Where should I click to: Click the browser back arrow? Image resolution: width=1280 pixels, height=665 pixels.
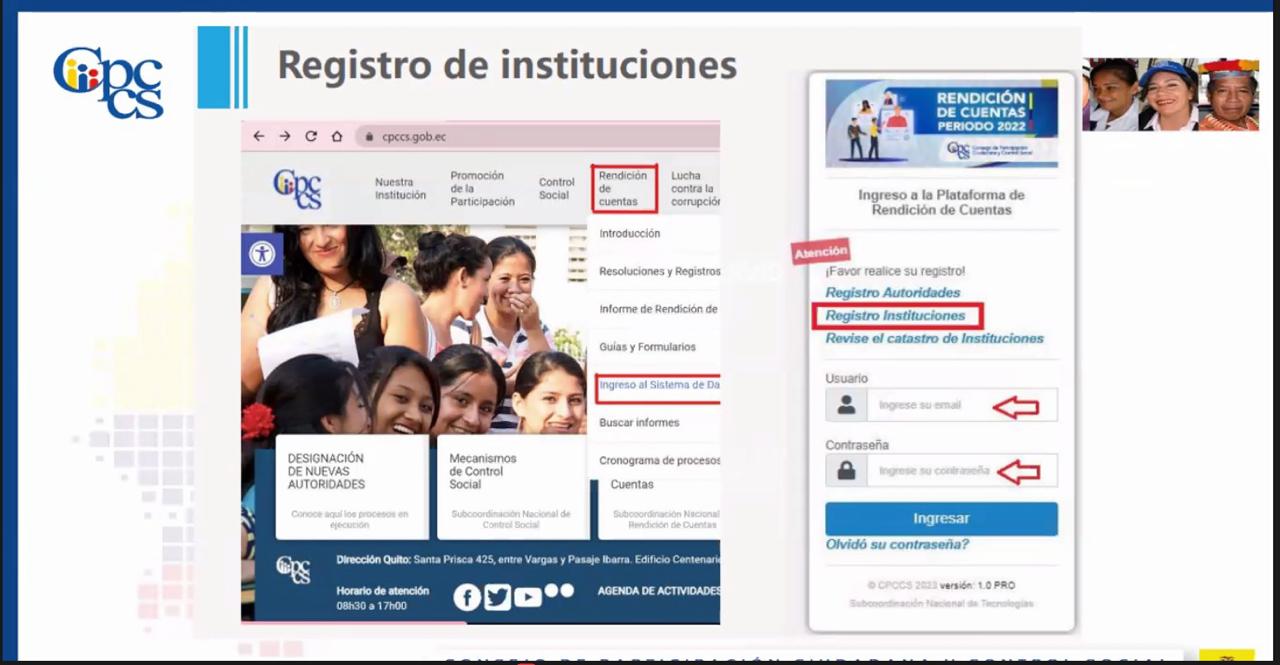tap(259, 136)
